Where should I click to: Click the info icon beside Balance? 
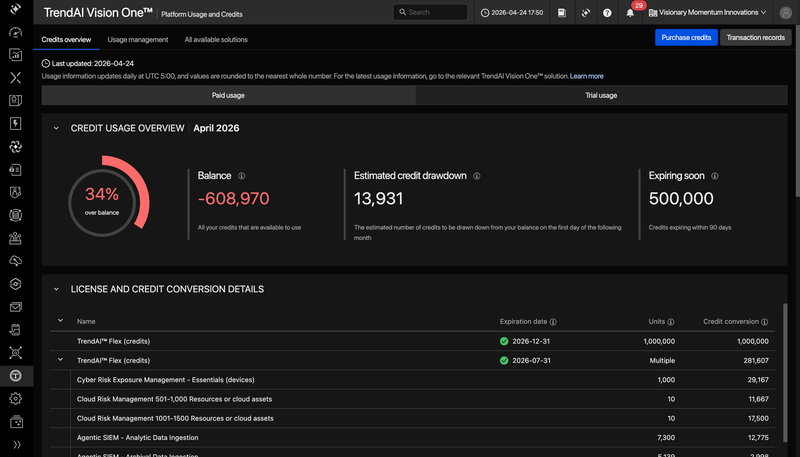click(x=241, y=176)
